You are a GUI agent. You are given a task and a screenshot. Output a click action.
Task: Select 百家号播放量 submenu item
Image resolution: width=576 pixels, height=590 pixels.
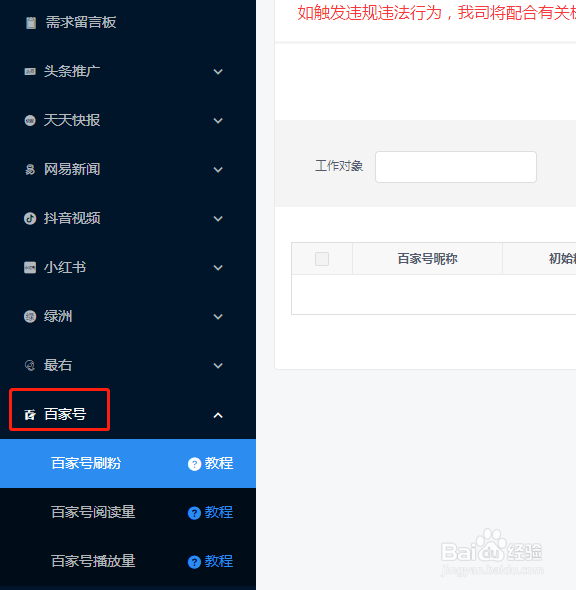point(93,561)
